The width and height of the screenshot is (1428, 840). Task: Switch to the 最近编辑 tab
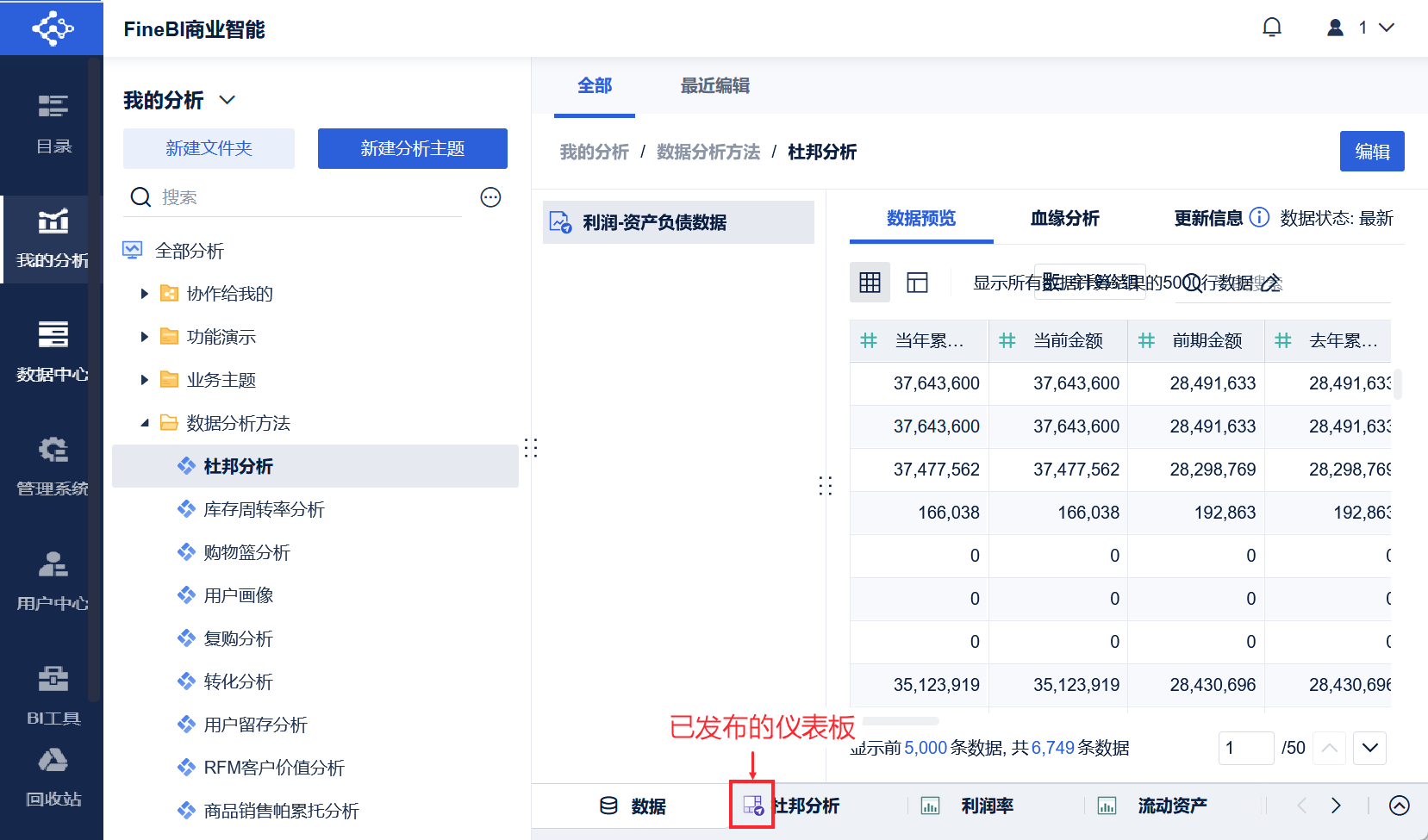(x=714, y=85)
